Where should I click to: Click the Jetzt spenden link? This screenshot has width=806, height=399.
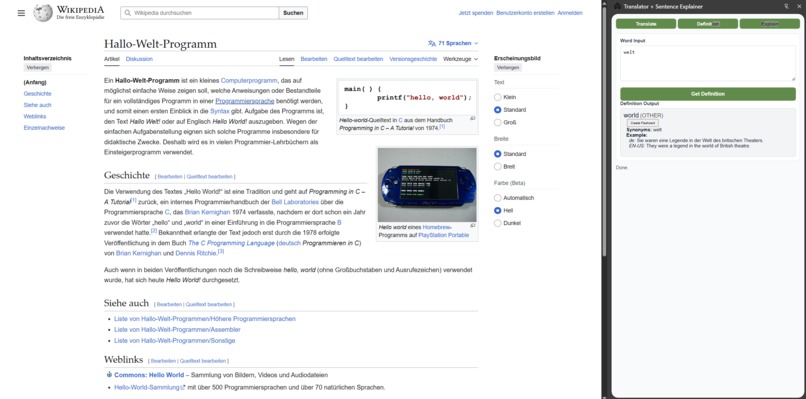[x=476, y=13]
